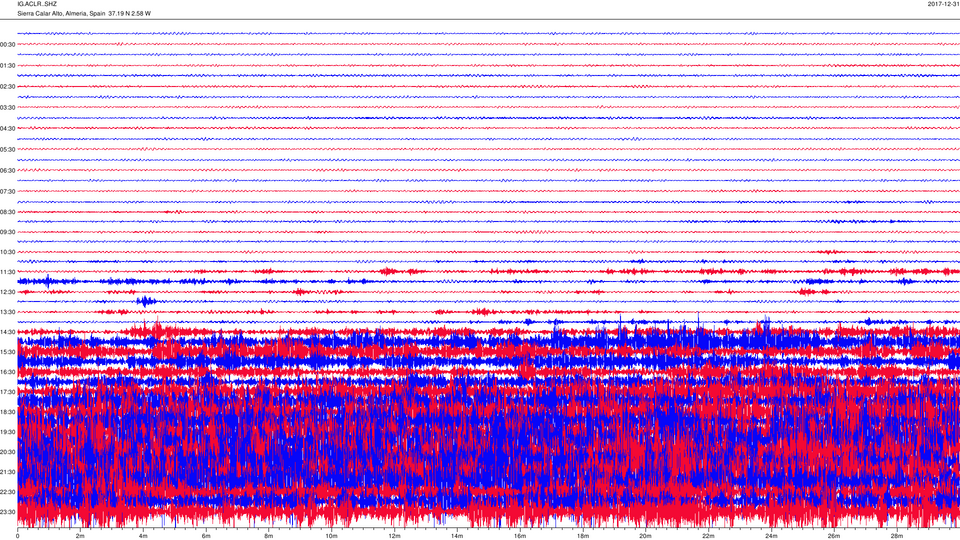This screenshot has width=960, height=540.
Task: Select the 02:30 time label
Action: click(8, 87)
